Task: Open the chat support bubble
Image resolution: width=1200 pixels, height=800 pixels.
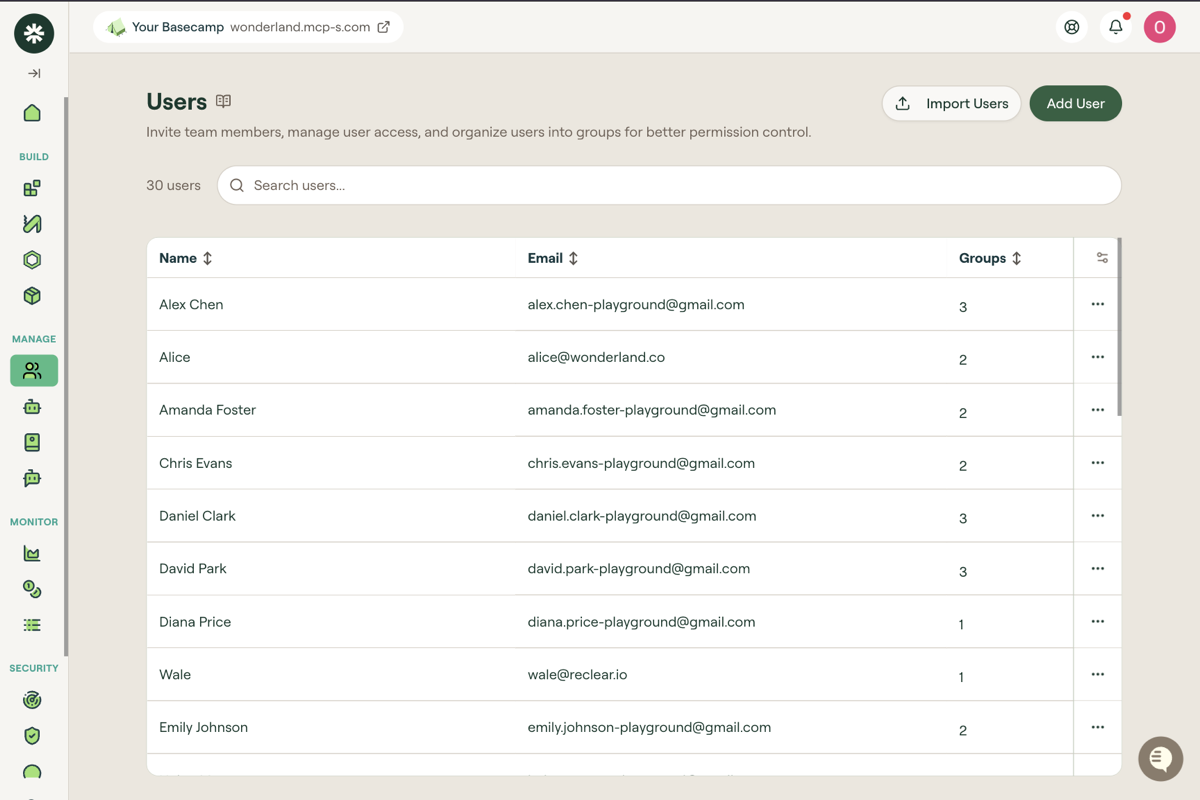Action: tap(1160, 759)
